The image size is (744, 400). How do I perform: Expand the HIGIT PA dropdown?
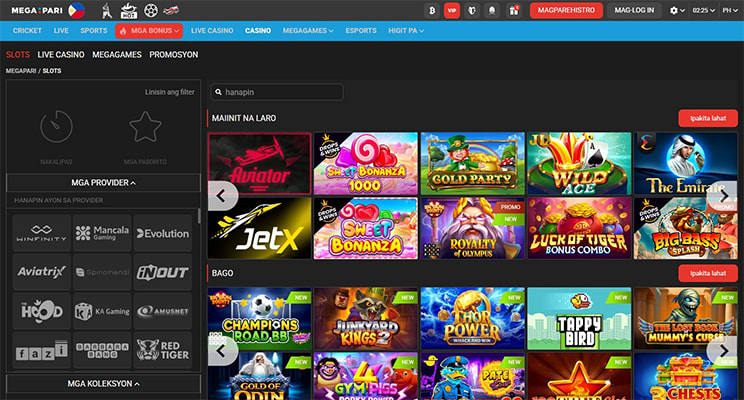(x=406, y=31)
